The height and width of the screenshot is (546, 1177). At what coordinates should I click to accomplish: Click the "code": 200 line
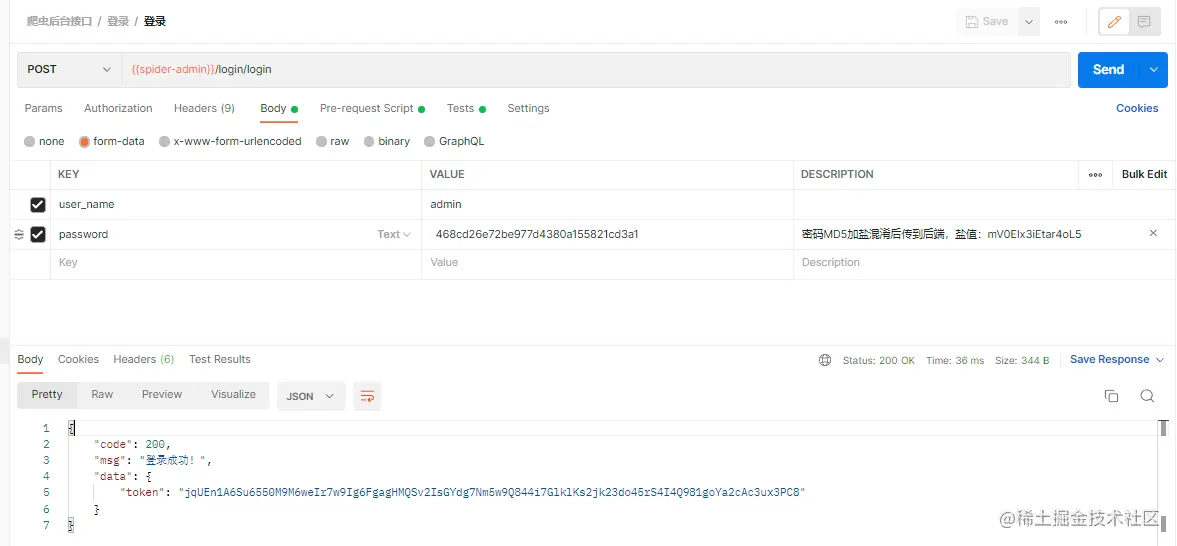tap(132, 445)
